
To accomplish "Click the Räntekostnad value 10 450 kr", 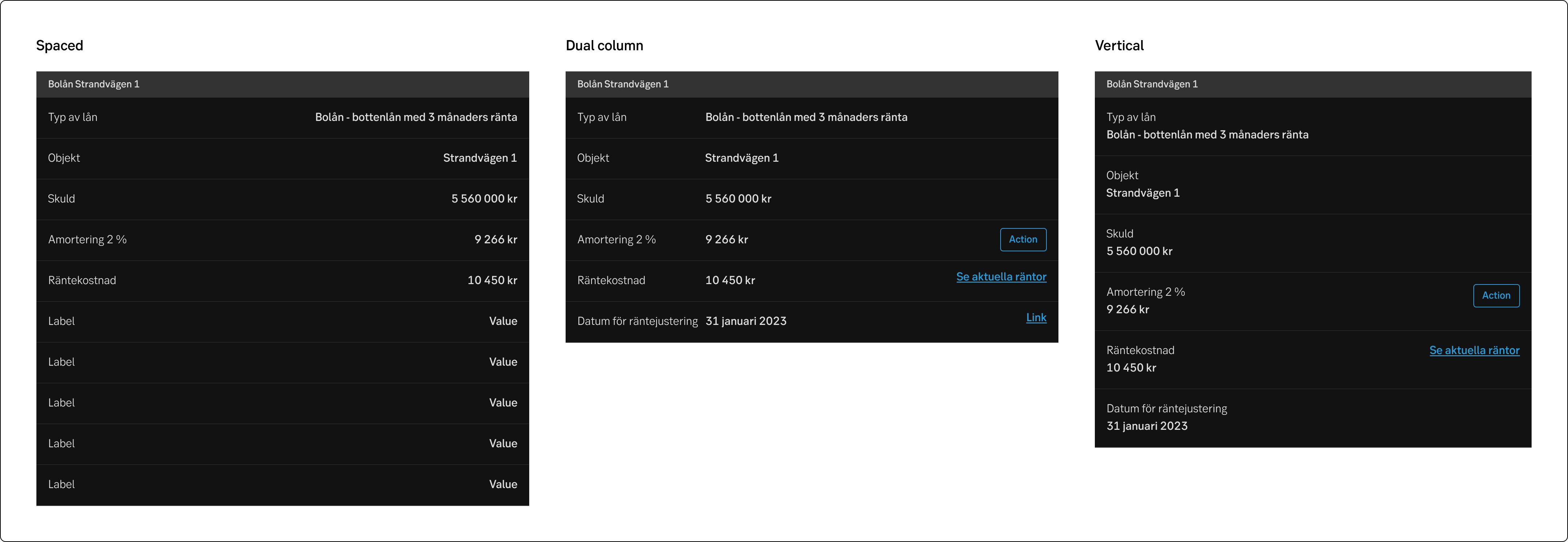I will pos(492,280).
